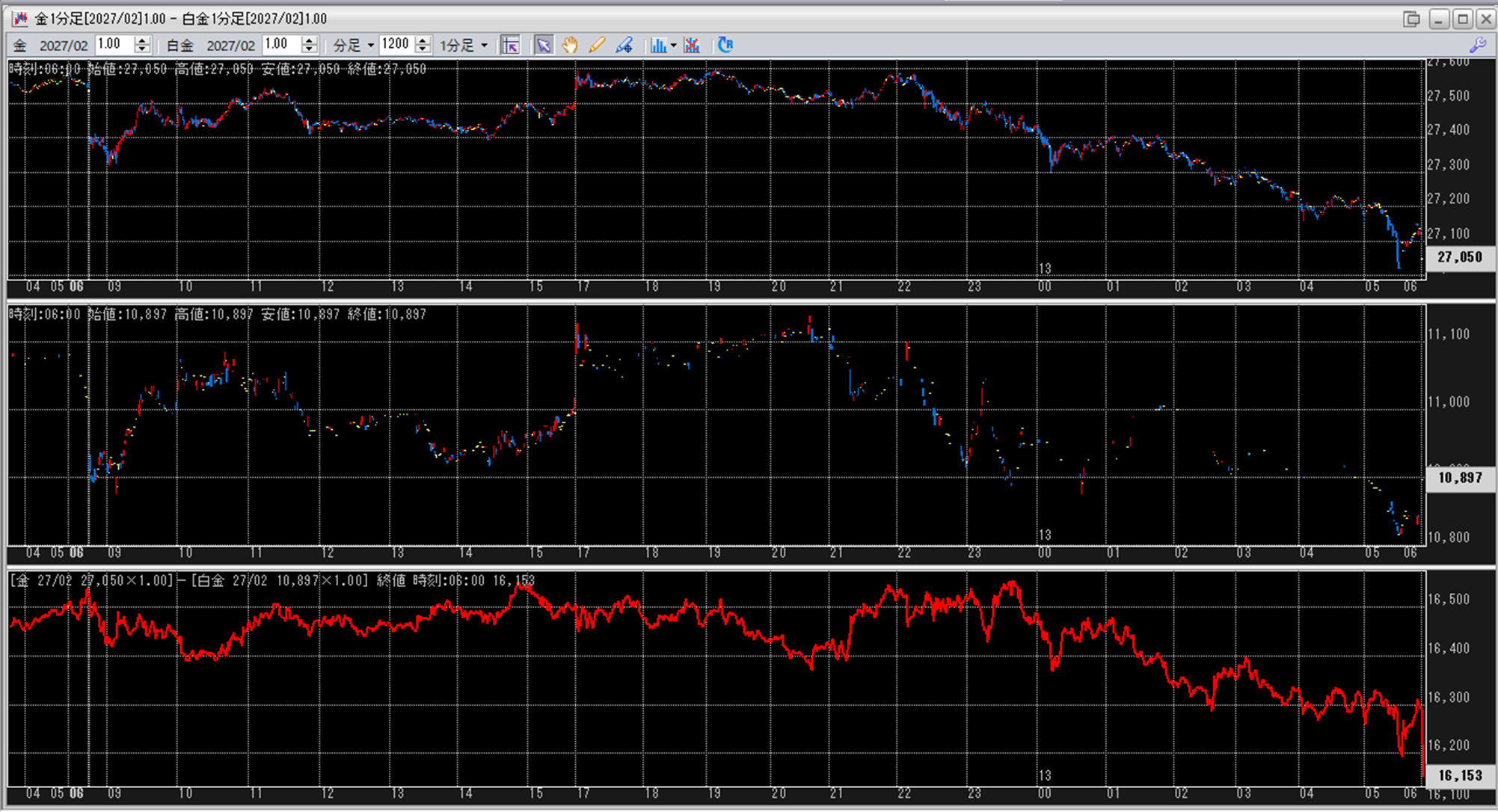Pick the pencil drawing tool
Screen dimensions: 1498x812
[596, 45]
